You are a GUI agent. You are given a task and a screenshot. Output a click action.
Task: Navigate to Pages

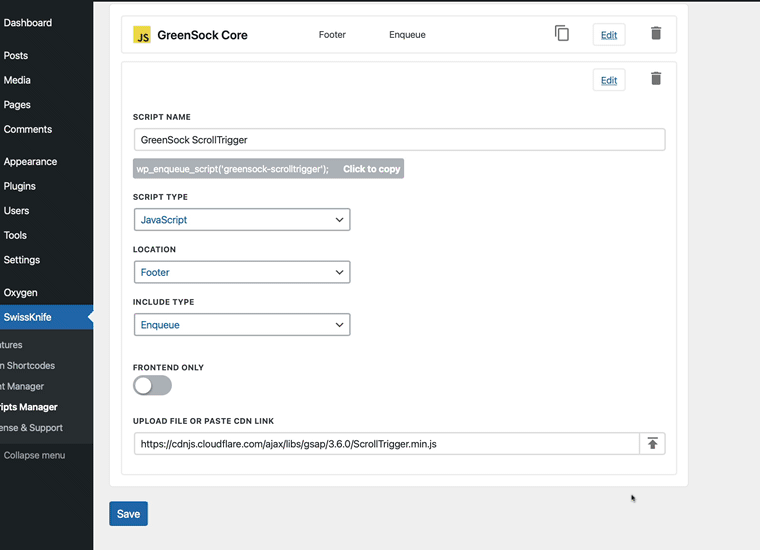pyautogui.click(x=17, y=105)
